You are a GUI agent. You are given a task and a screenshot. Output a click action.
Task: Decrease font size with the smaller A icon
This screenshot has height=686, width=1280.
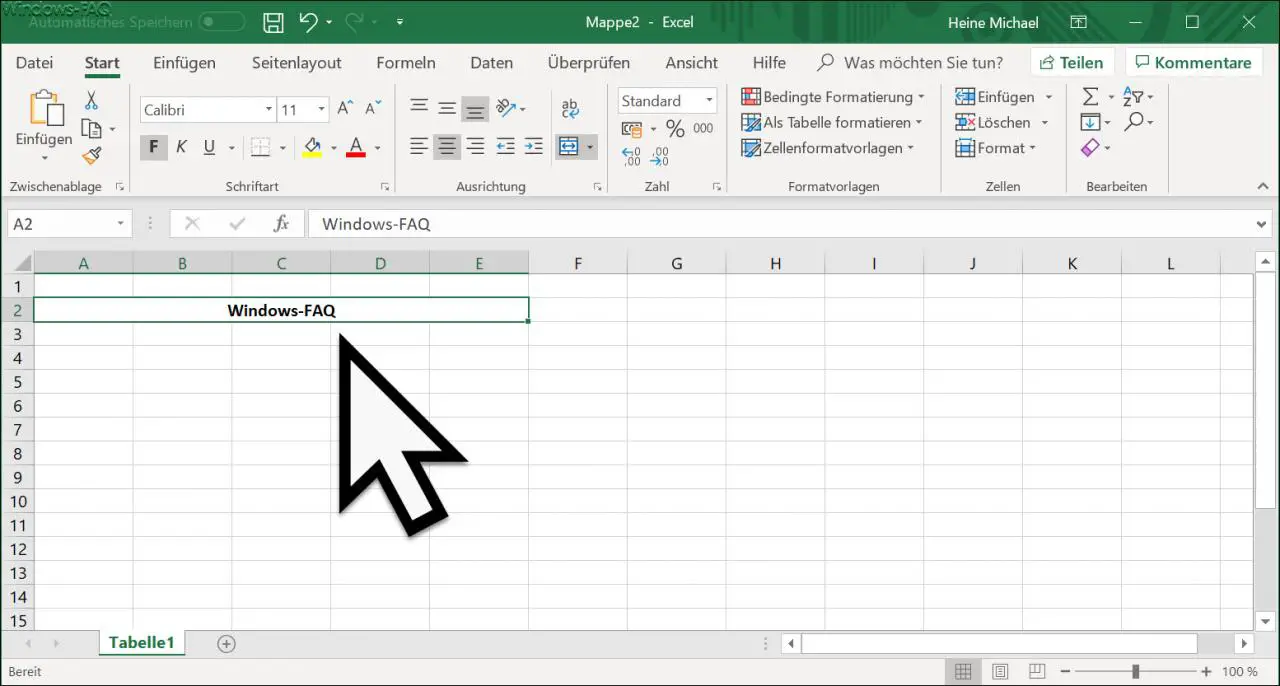click(x=373, y=109)
